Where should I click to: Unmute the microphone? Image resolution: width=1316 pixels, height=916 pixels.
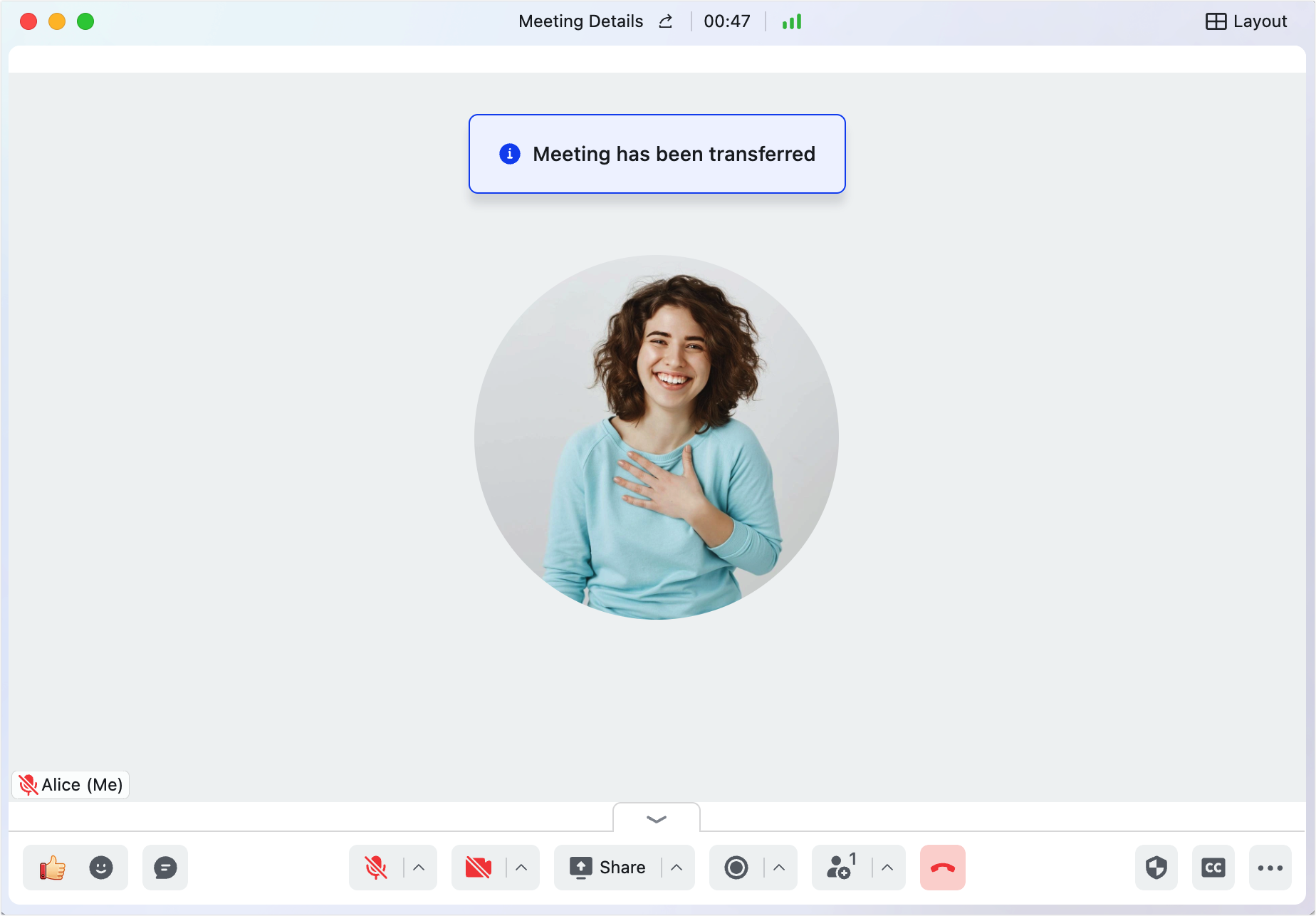pos(375,868)
